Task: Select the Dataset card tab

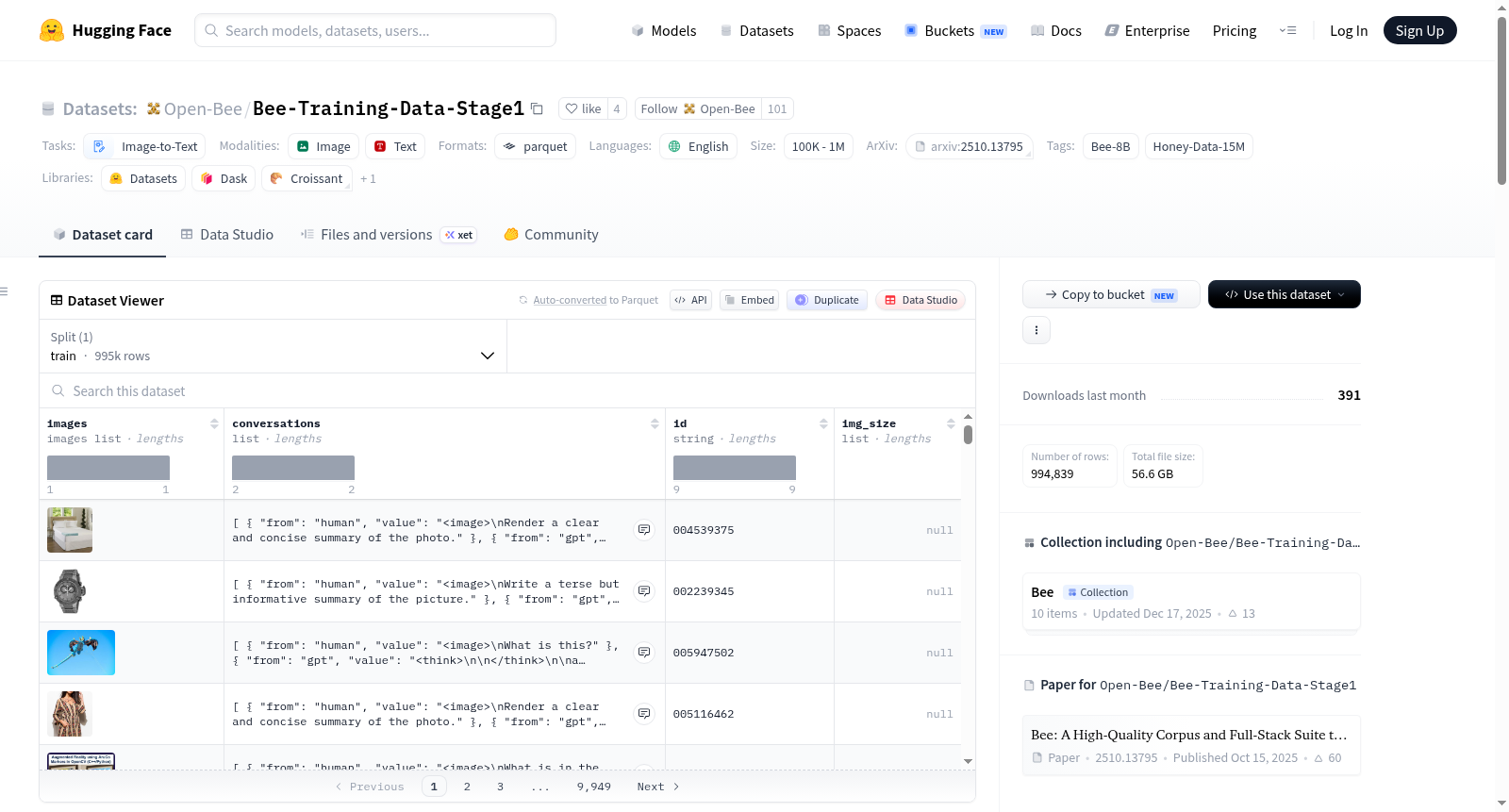Action: (103, 235)
